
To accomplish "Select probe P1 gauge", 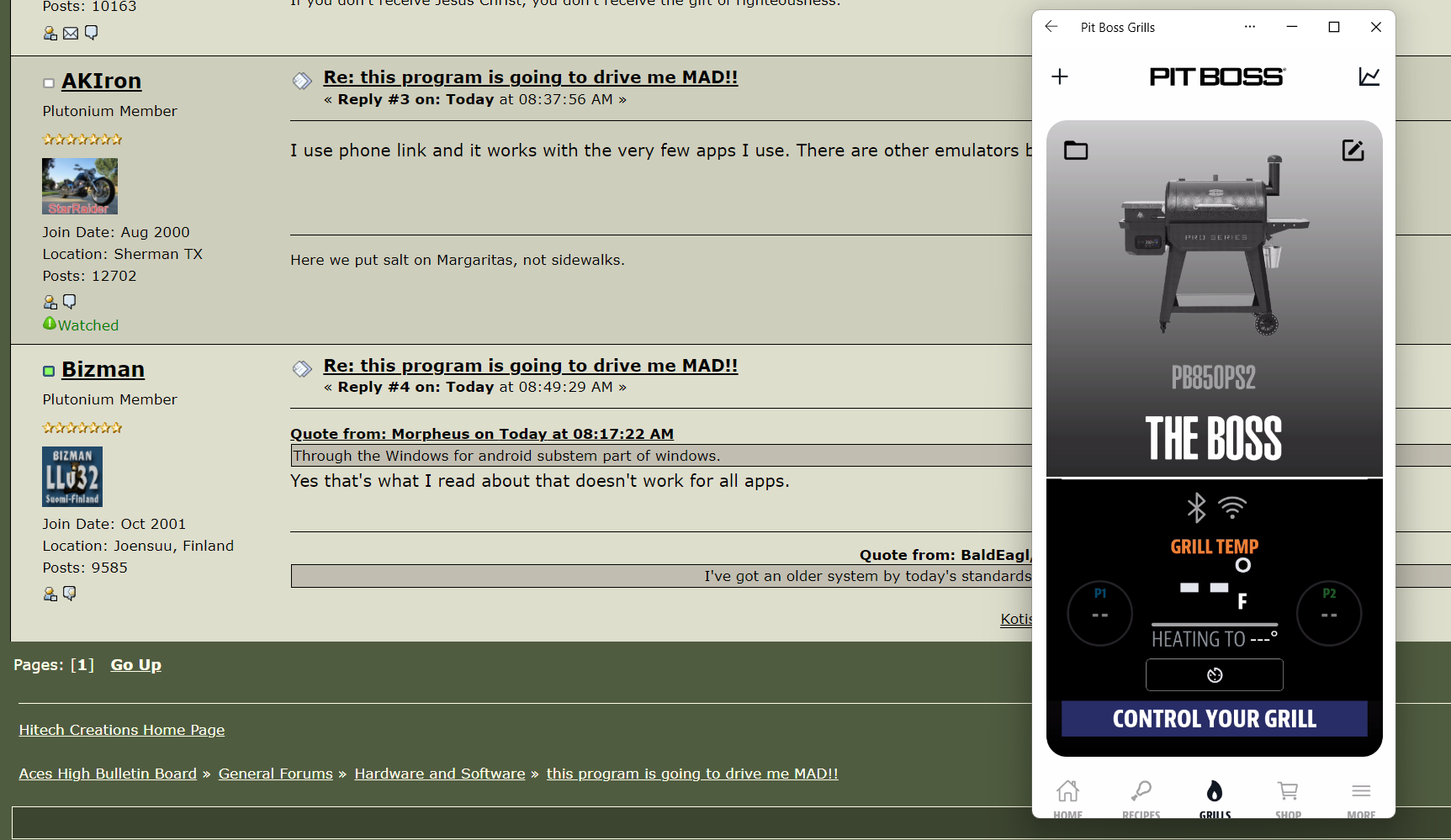I will [1100, 614].
